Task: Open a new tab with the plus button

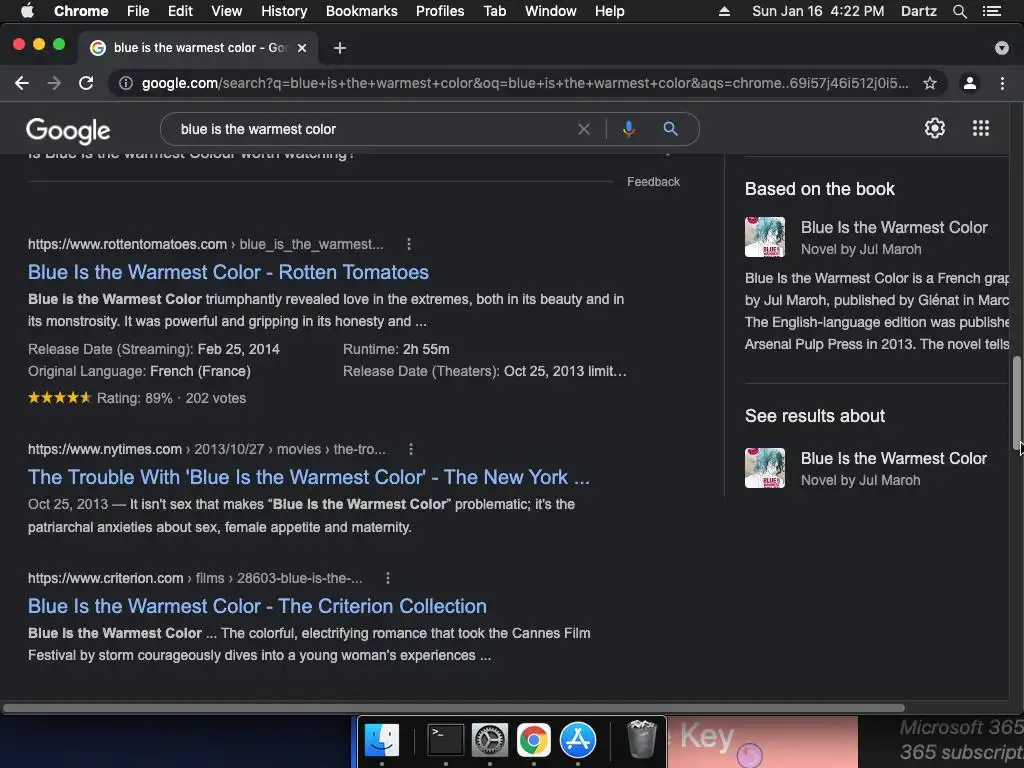Action: [340, 48]
